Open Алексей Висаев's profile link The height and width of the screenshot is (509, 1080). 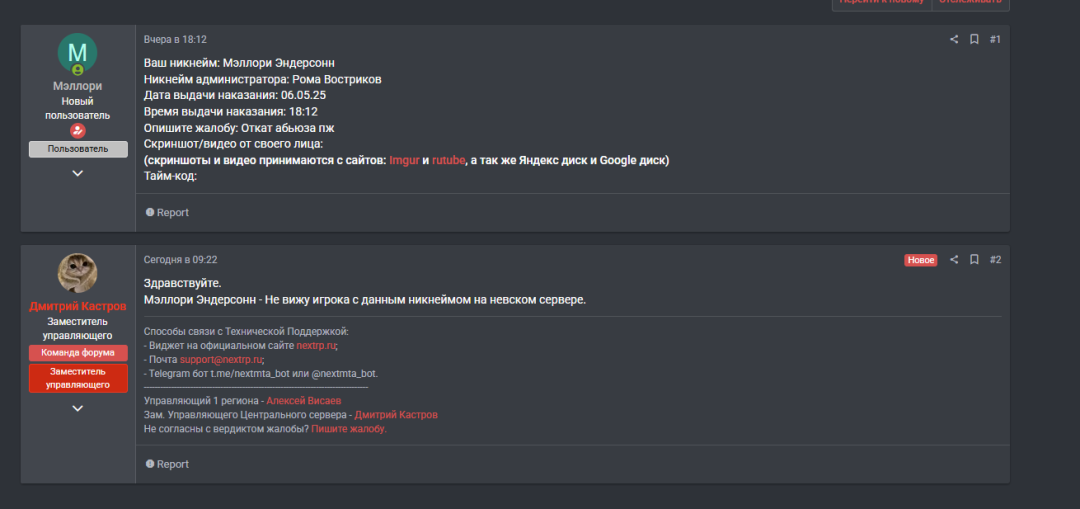(x=304, y=401)
